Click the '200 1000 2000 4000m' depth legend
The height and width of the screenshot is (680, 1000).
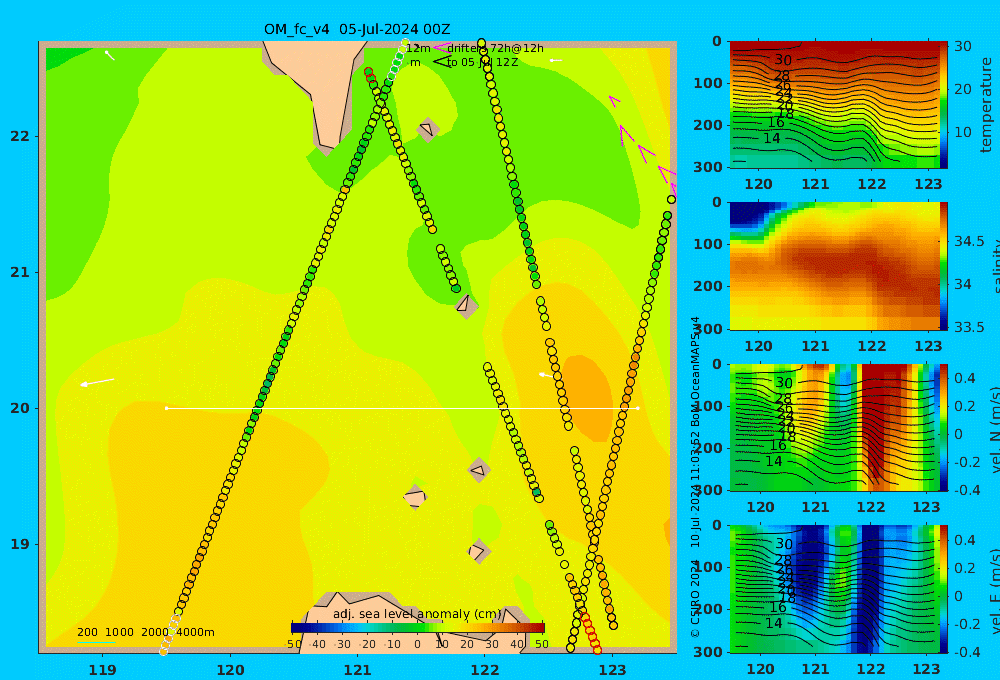click(145, 632)
